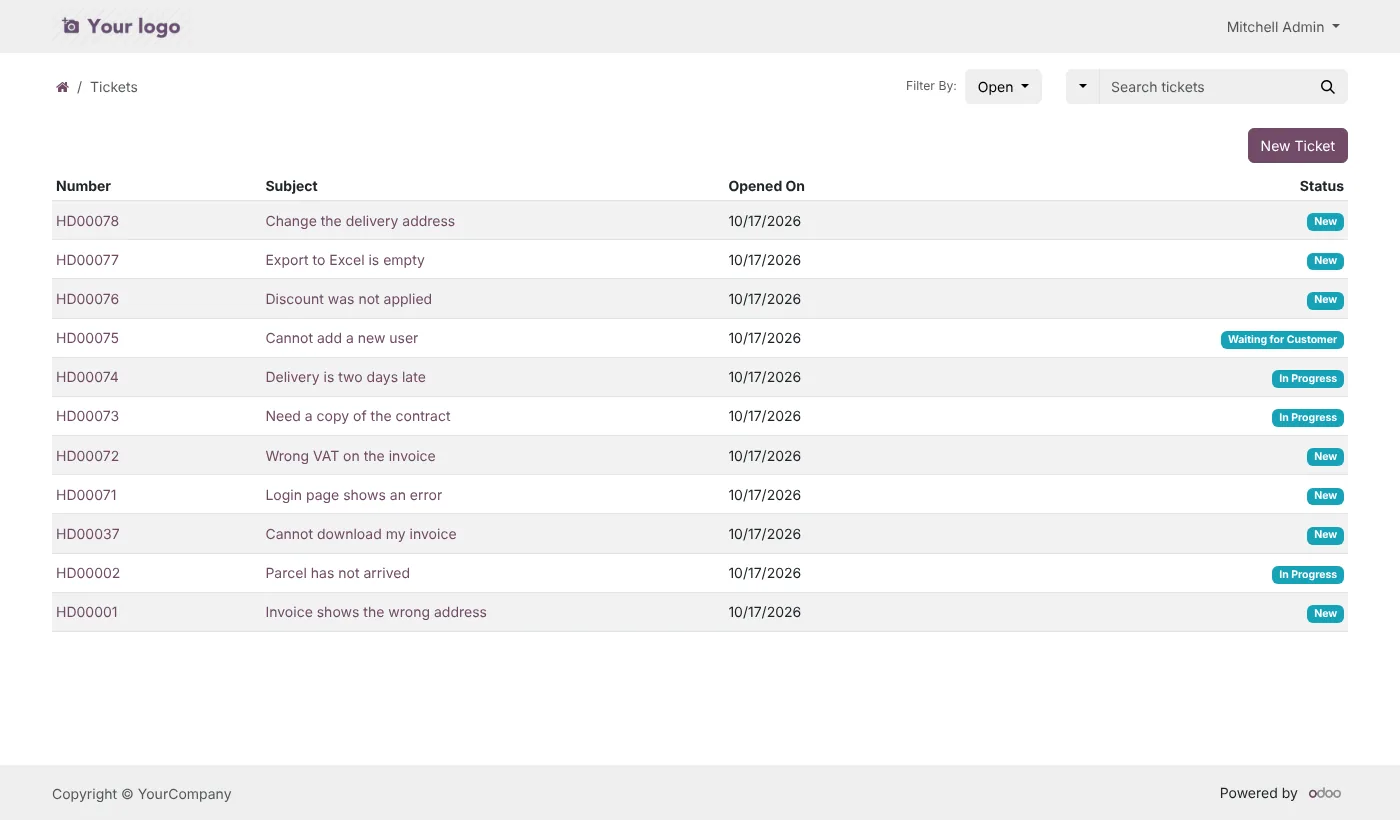Open ticket number HD00076
Viewport: 1400px width, 820px height.
87,299
